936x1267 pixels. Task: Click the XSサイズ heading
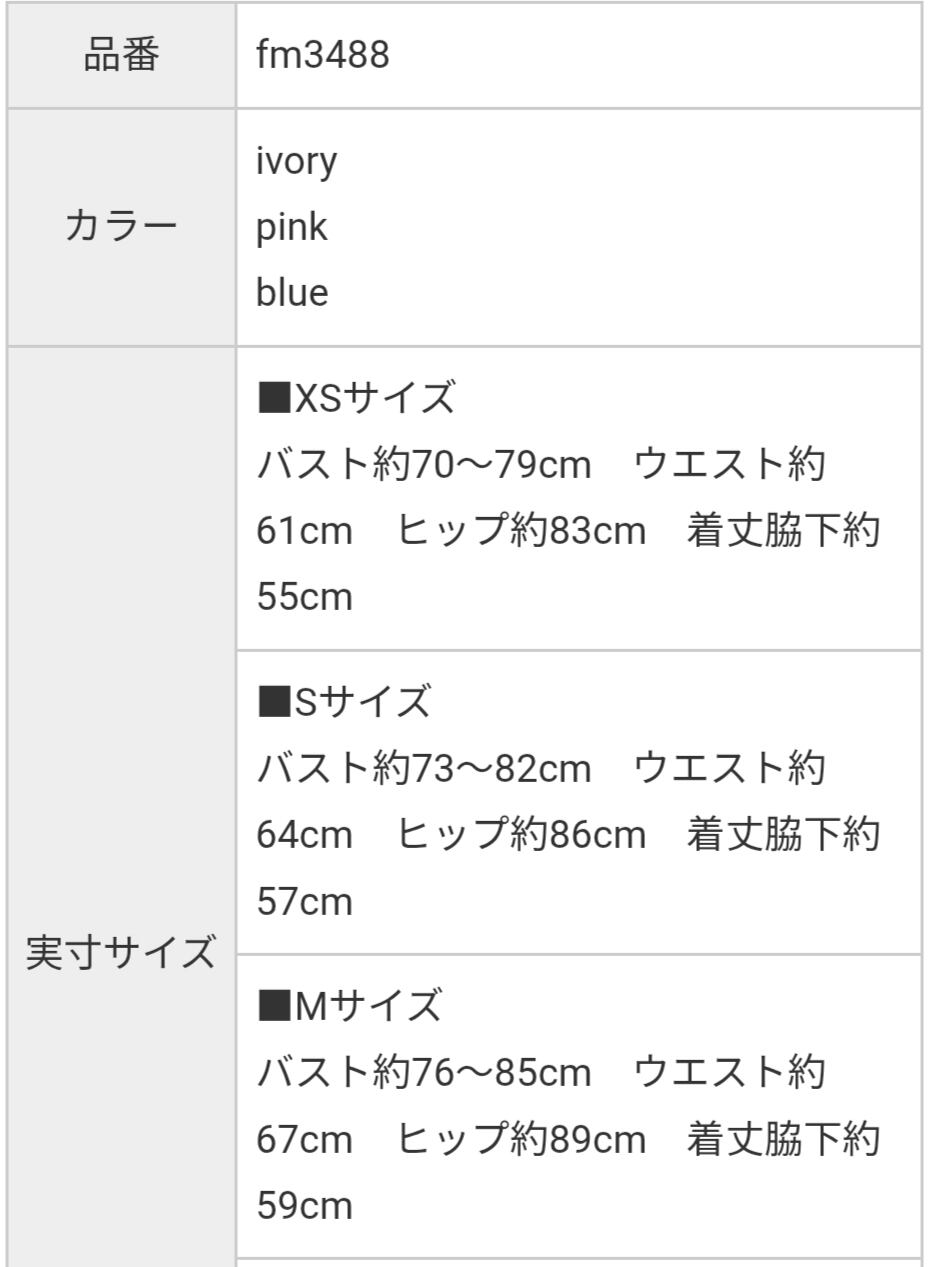click(357, 400)
